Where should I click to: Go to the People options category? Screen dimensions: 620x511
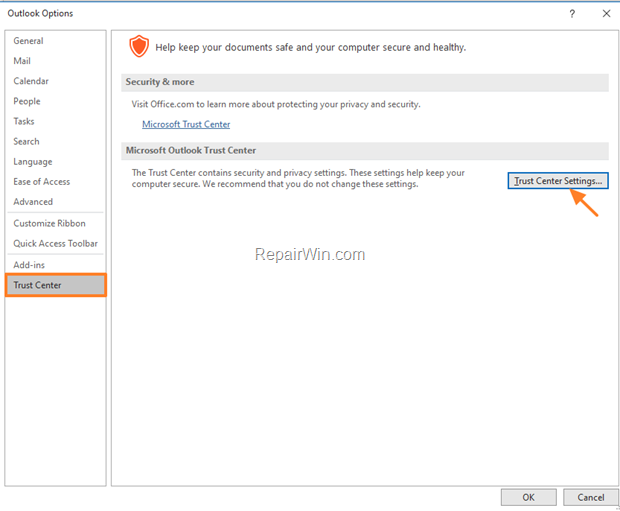55,101
